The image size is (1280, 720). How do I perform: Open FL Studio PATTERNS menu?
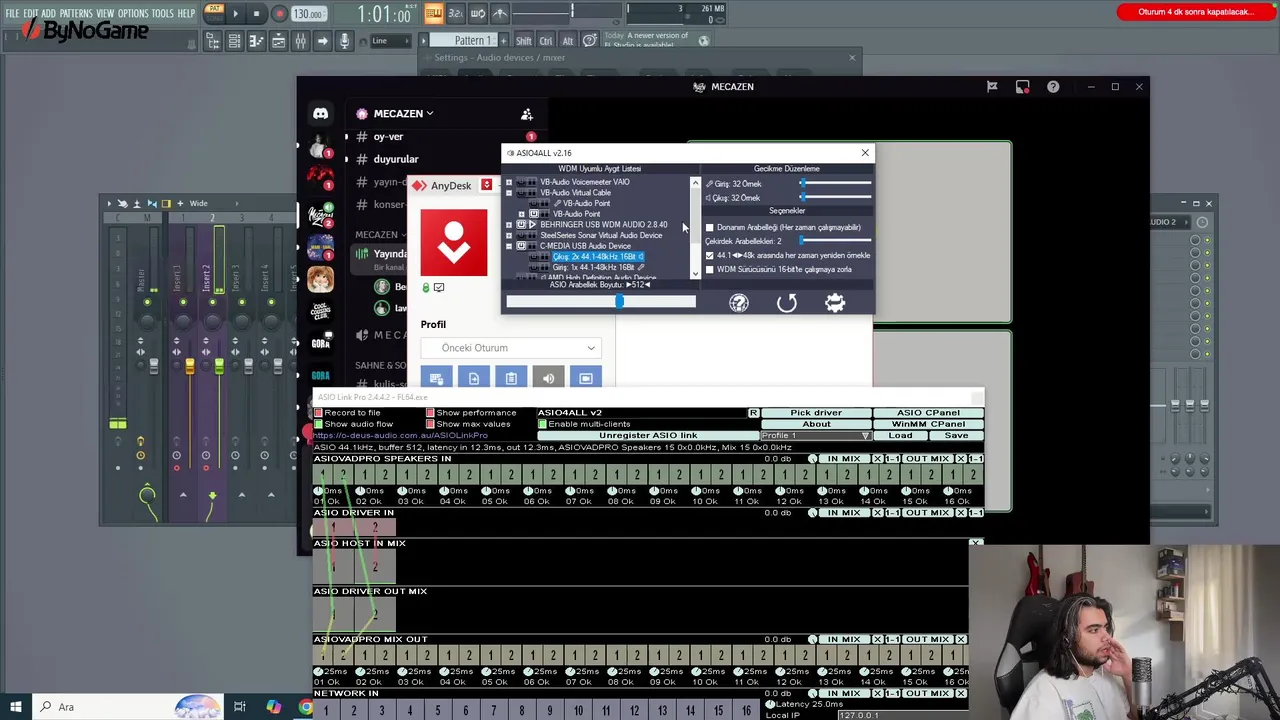coord(76,14)
